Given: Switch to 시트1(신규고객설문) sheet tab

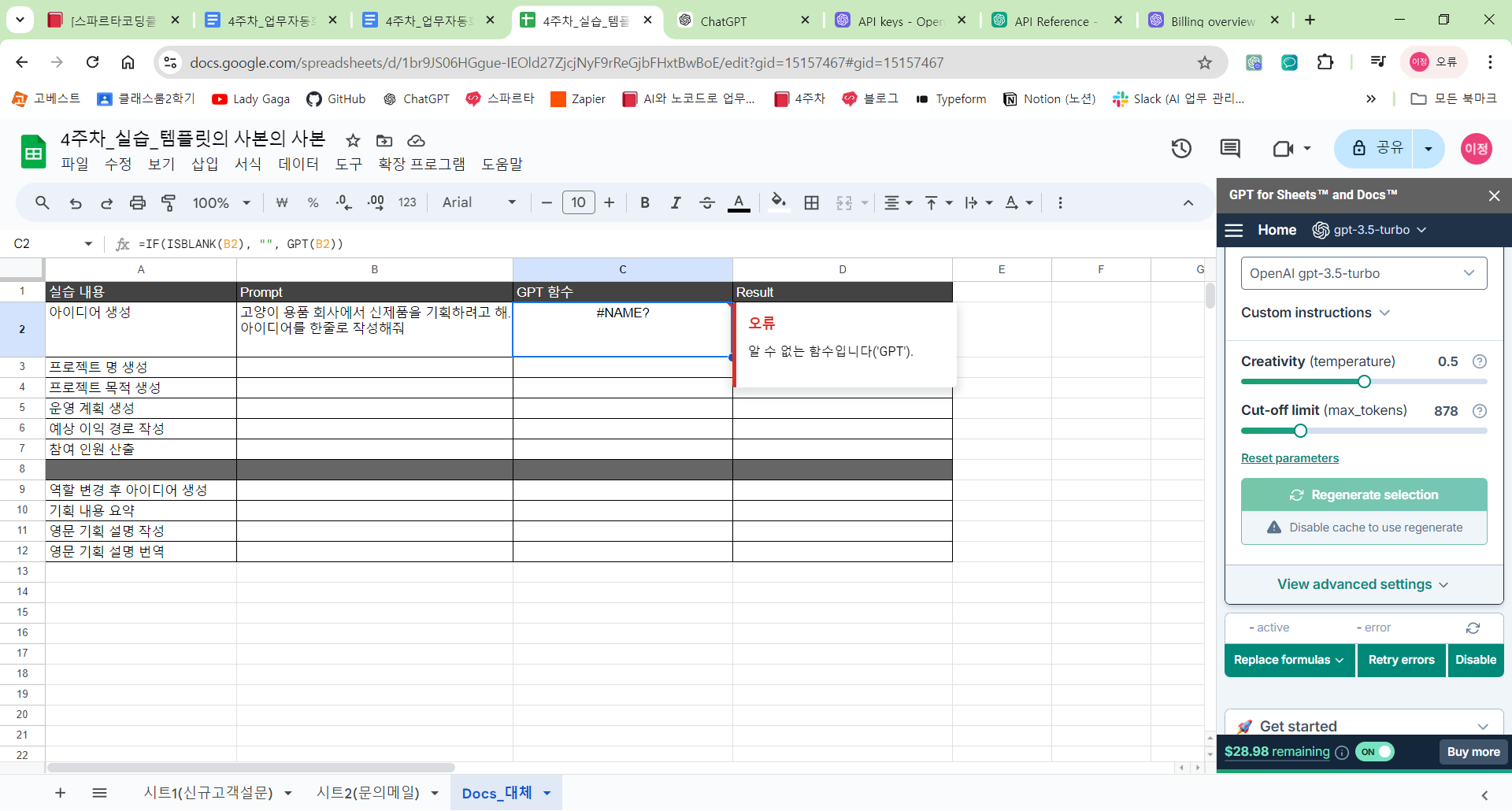Looking at the screenshot, I should point(208,793).
